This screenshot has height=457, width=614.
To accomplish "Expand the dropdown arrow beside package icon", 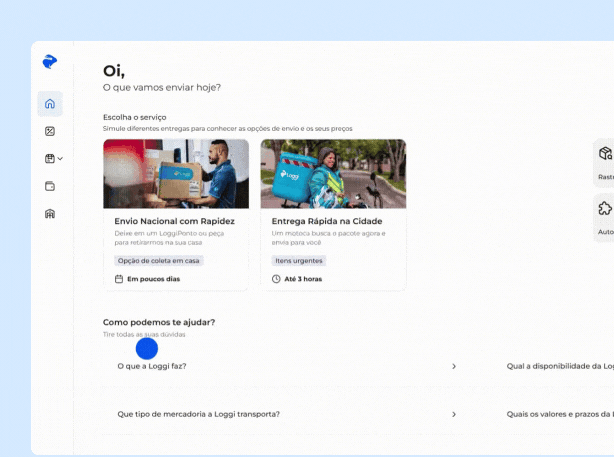I will 60,159.
